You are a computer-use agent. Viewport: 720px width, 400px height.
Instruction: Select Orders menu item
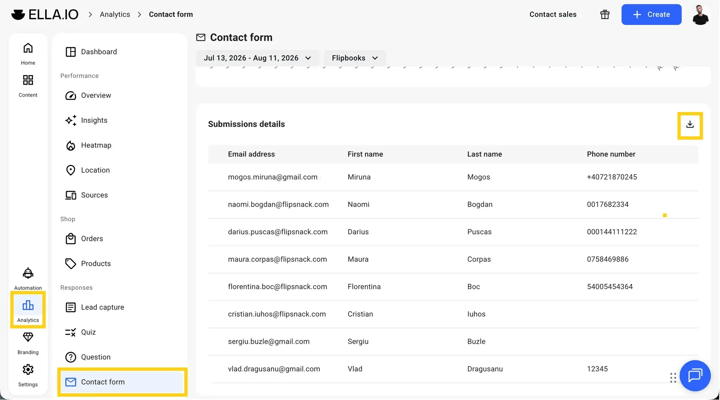tap(122, 239)
